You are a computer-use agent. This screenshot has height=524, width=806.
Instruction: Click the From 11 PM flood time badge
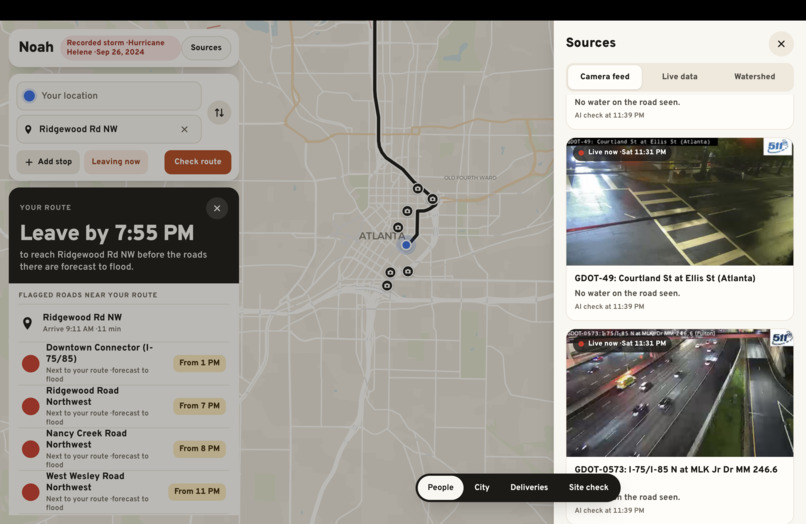pos(197,492)
